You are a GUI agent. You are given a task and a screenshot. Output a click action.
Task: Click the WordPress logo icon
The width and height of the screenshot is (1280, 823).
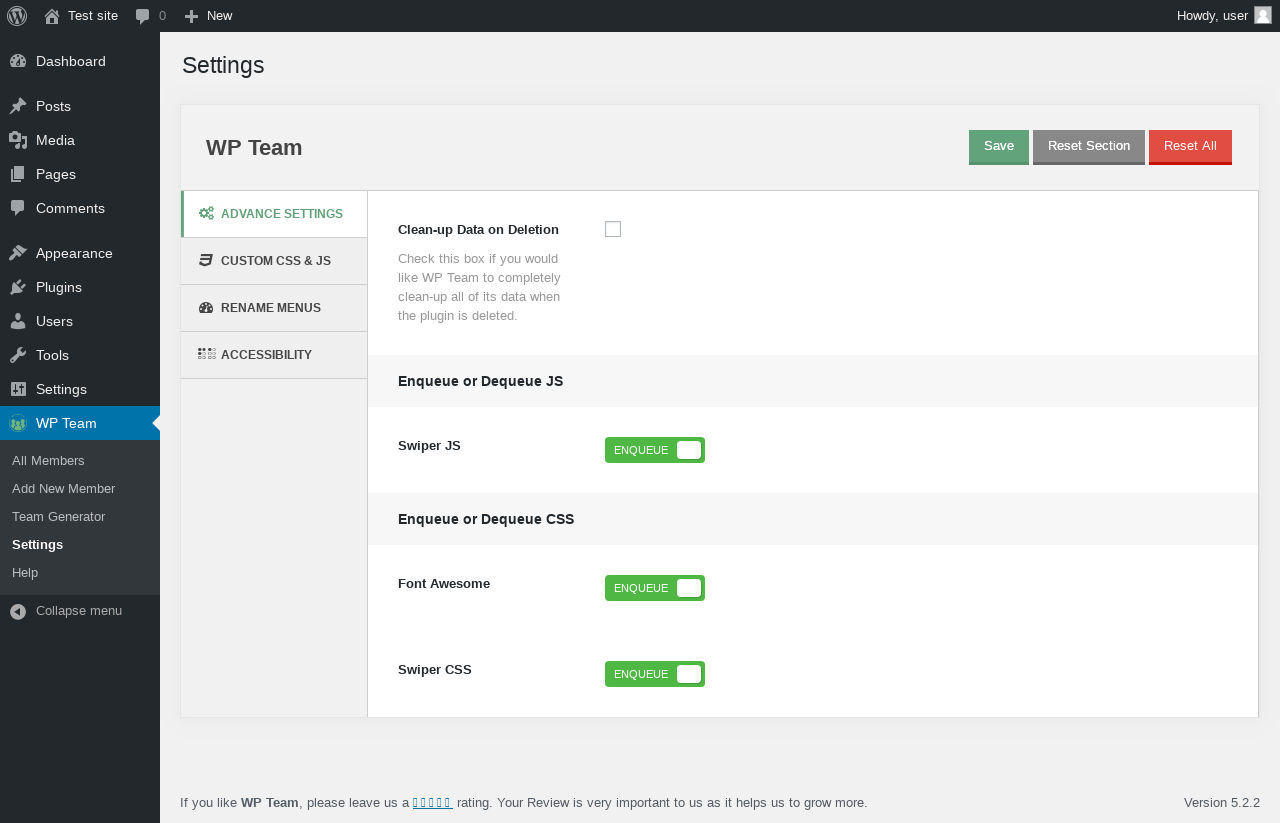[17, 16]
